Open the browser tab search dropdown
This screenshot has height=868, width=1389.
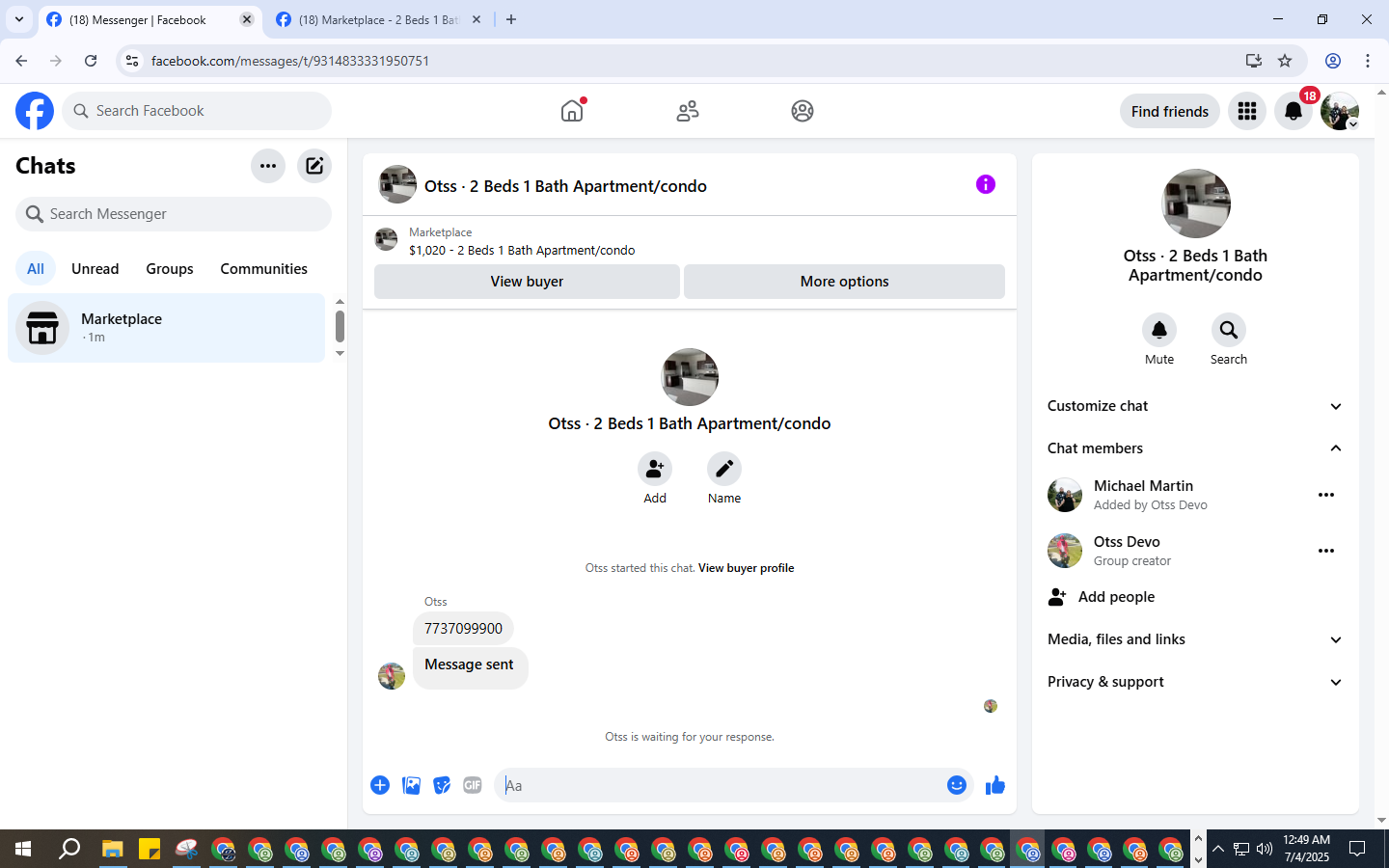click(x=18, y=19)
